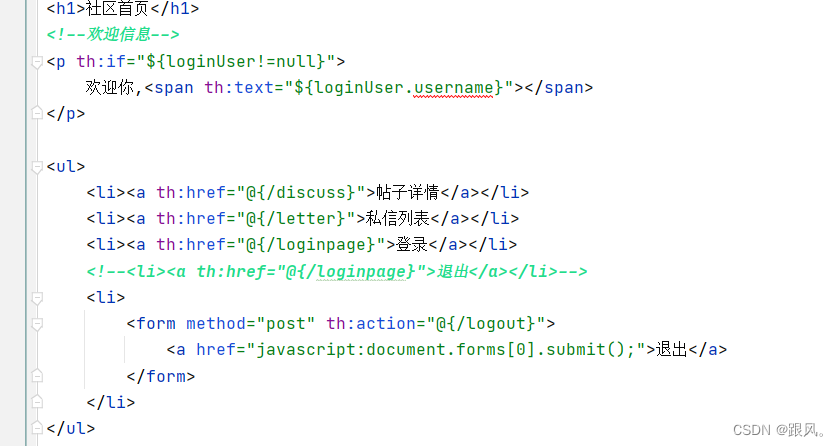Click the 帖子详情 link text in code
The image size is (838, 446).
pos(408,192)
